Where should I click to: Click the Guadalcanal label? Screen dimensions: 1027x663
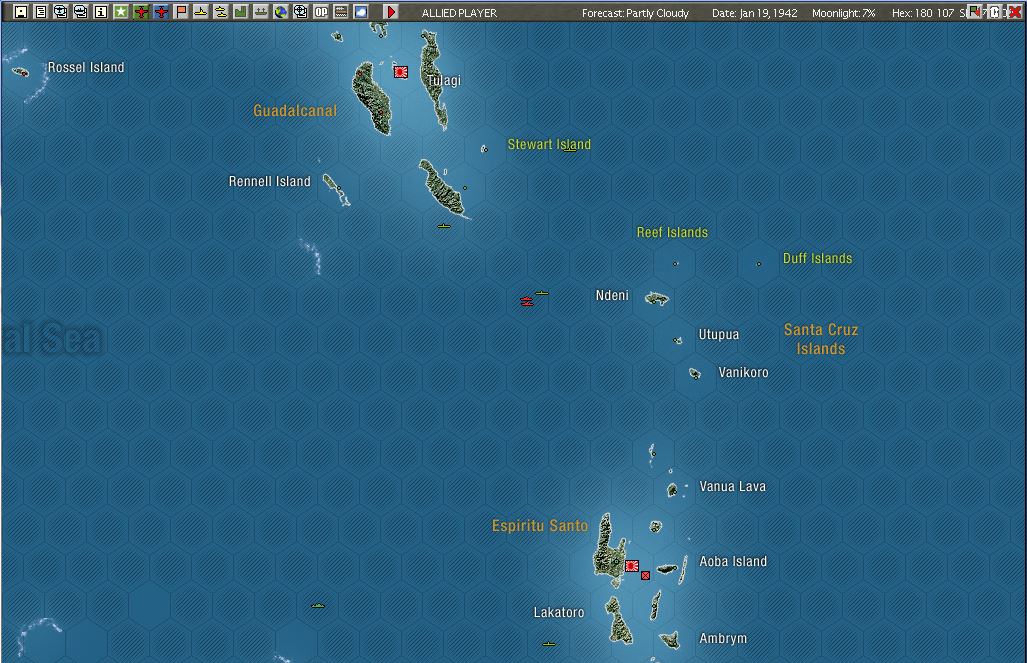(x=295, y=111)
